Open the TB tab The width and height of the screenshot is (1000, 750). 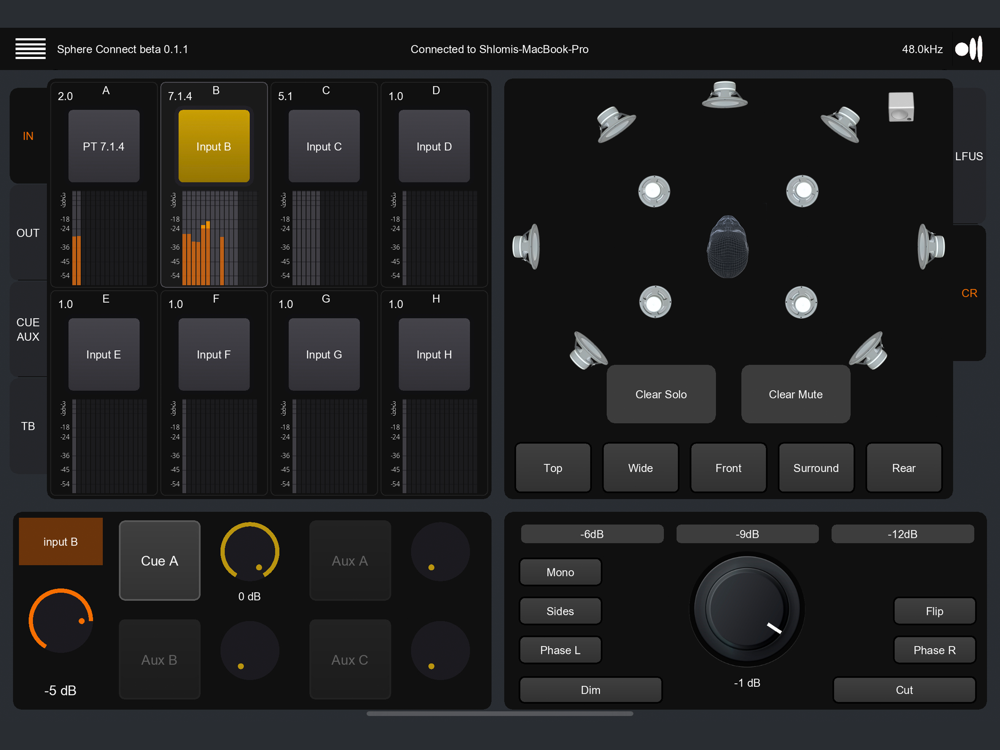[28, 426]
